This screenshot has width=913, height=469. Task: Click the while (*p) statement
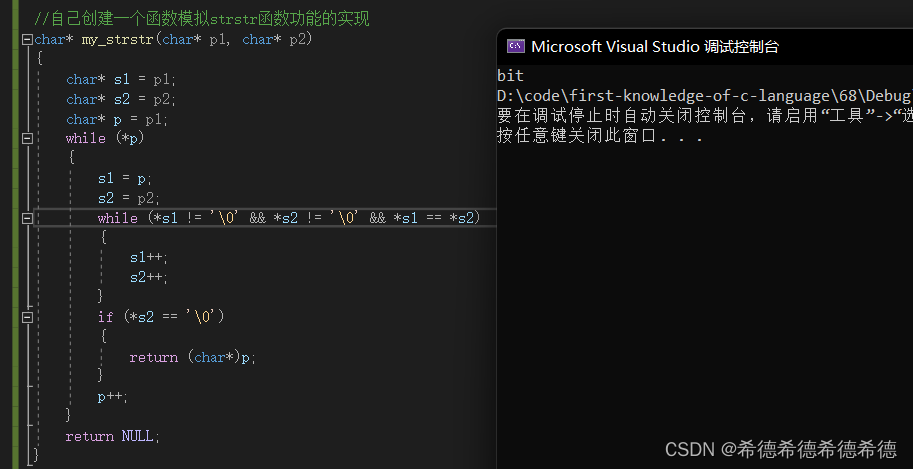coord(105,139)
